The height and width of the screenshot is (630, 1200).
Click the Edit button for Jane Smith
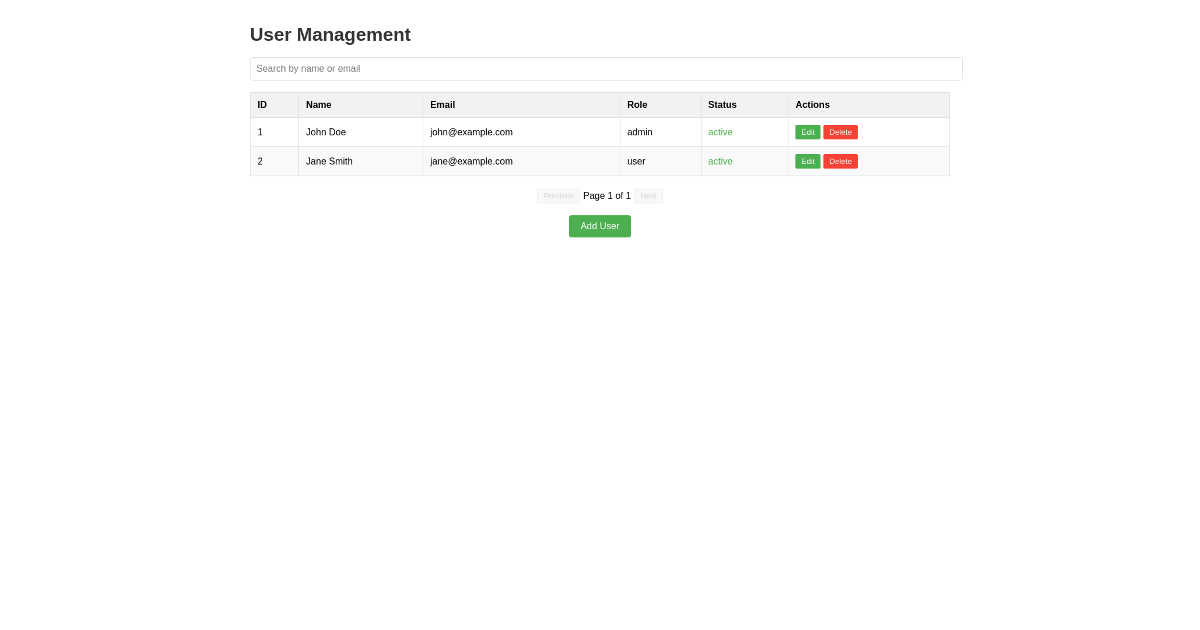click(x=807, y=161)
